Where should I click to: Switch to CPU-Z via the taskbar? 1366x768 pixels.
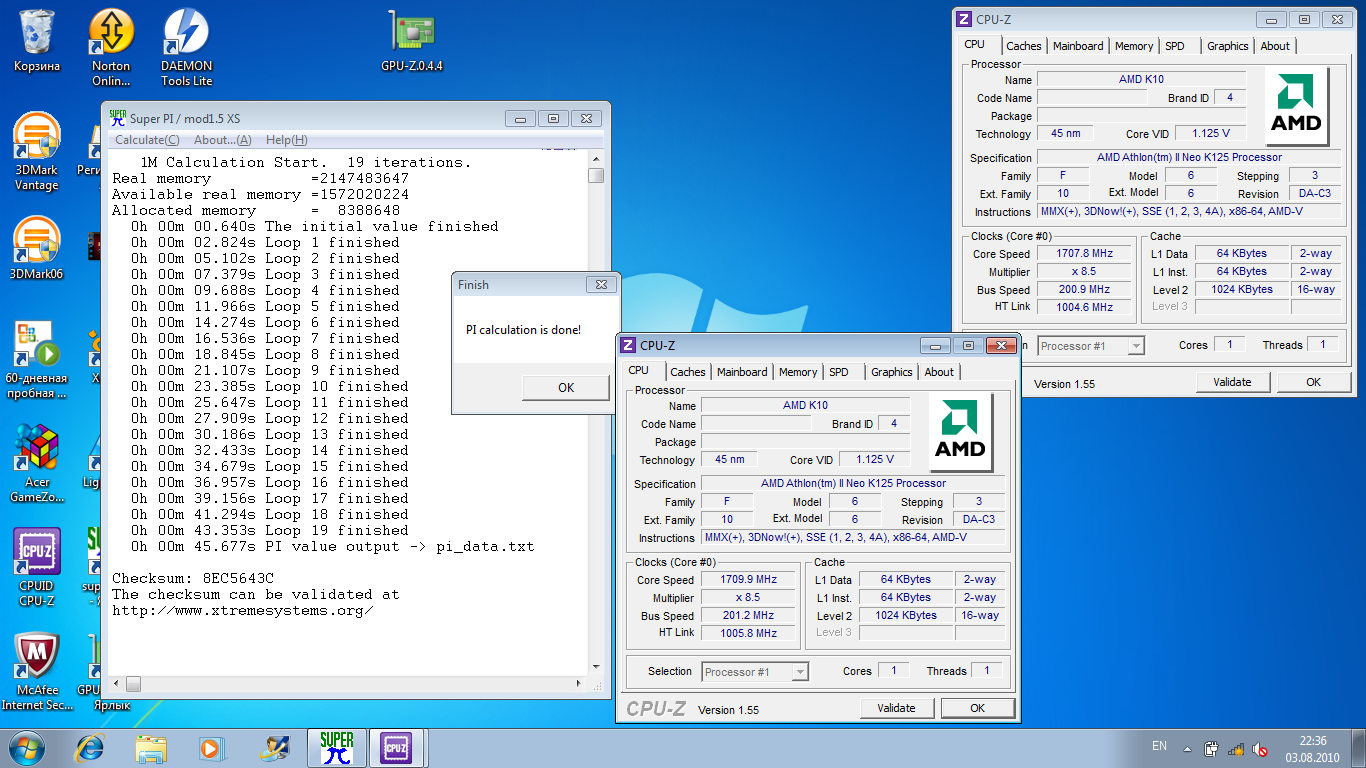click(397, 748)
